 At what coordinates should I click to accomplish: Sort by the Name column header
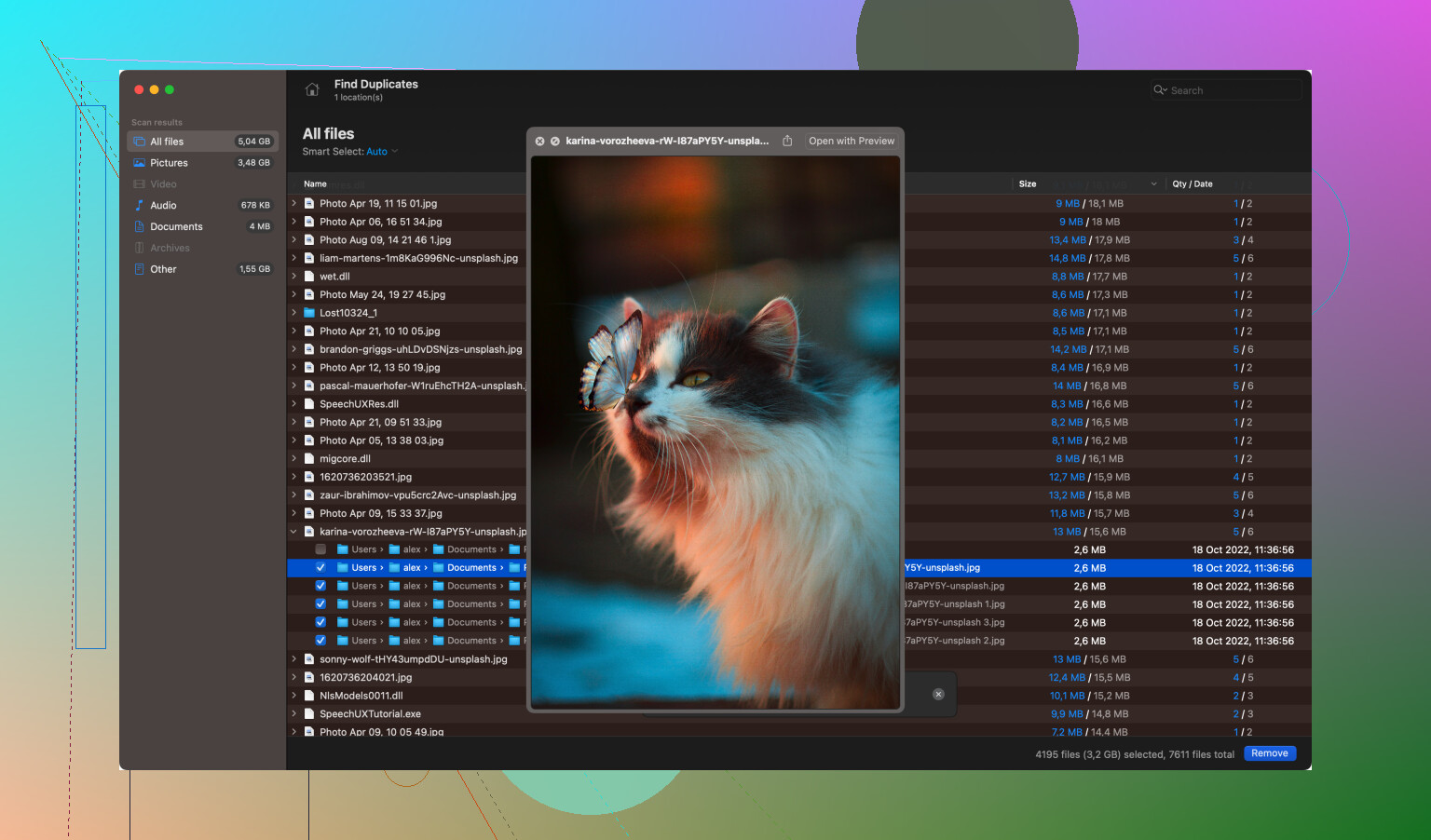(315, 184)
